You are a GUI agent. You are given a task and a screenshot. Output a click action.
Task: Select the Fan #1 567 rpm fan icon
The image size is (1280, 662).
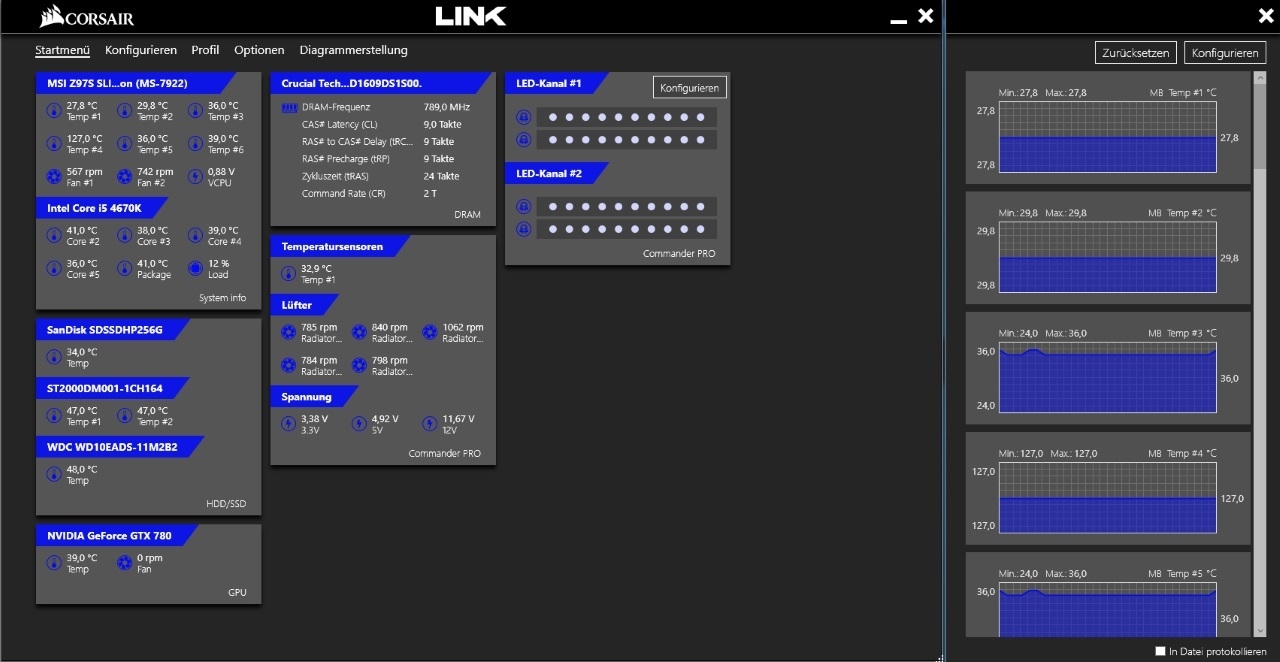pyautogui.click(x=54, y=177)
